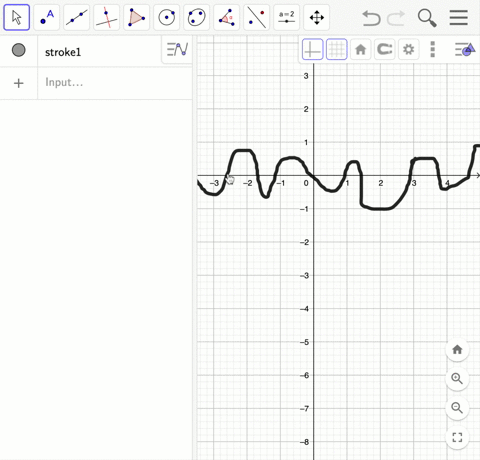This screenshot has width=480, height=460.
Task: Open the algebra view style bar
Action: click(x=177, y=50)
